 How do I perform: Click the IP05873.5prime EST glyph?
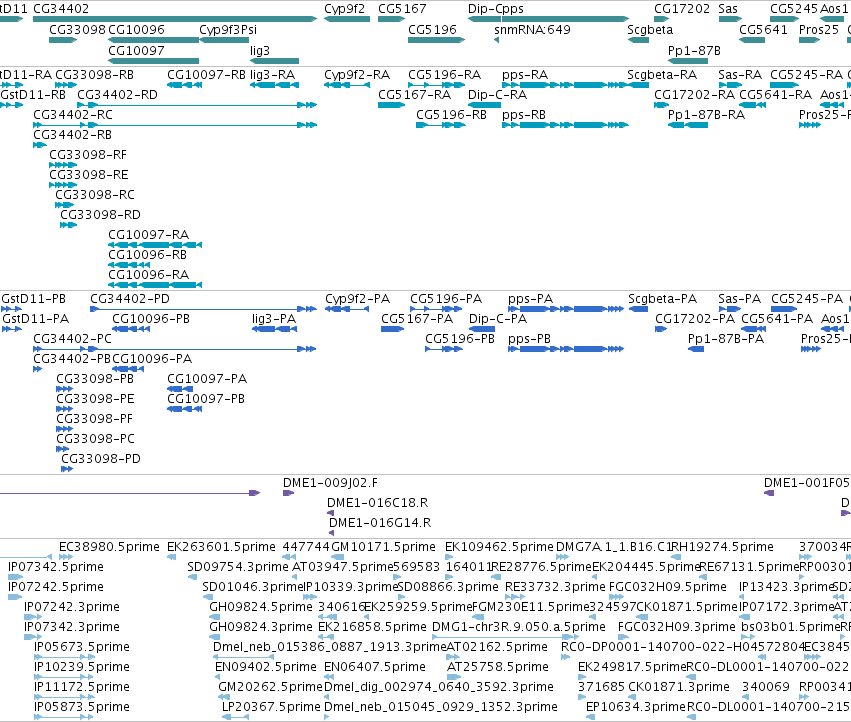click(x=63, y=717)
